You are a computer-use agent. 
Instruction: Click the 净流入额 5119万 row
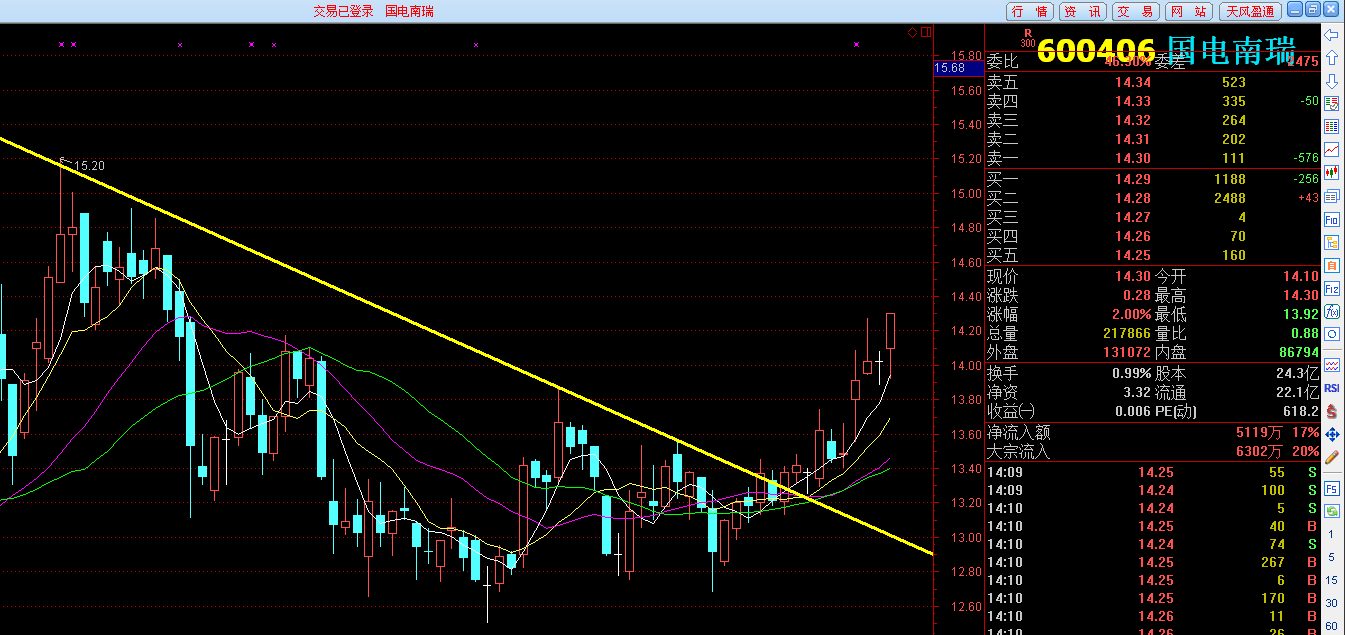coord(1153,433)
